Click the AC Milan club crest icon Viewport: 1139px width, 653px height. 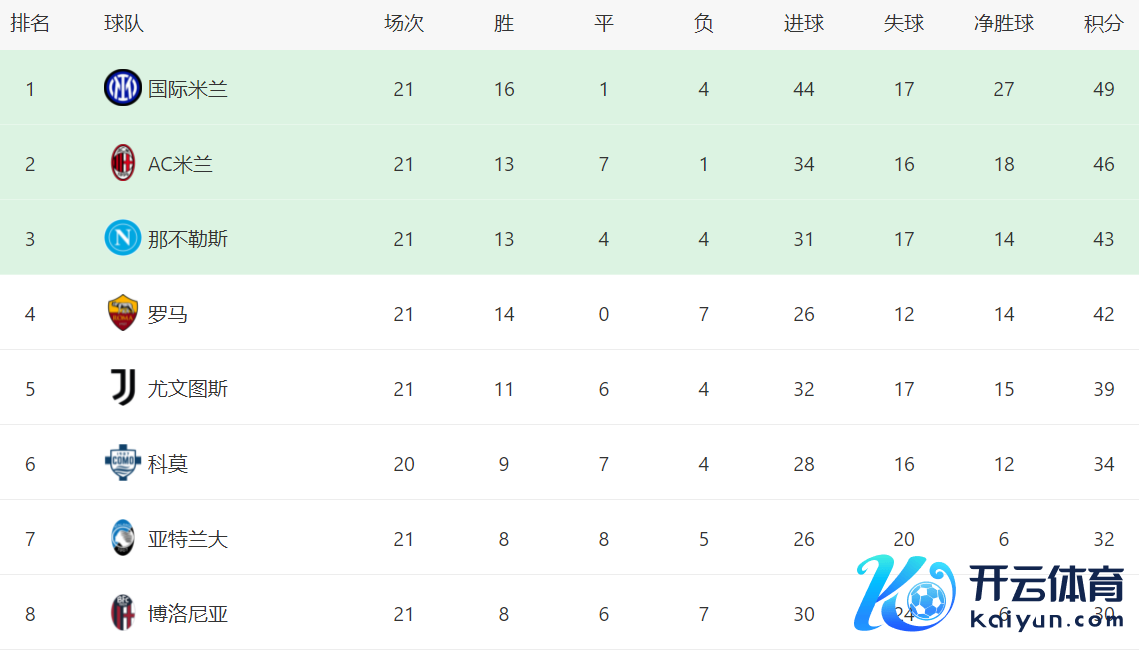(122, 163)
